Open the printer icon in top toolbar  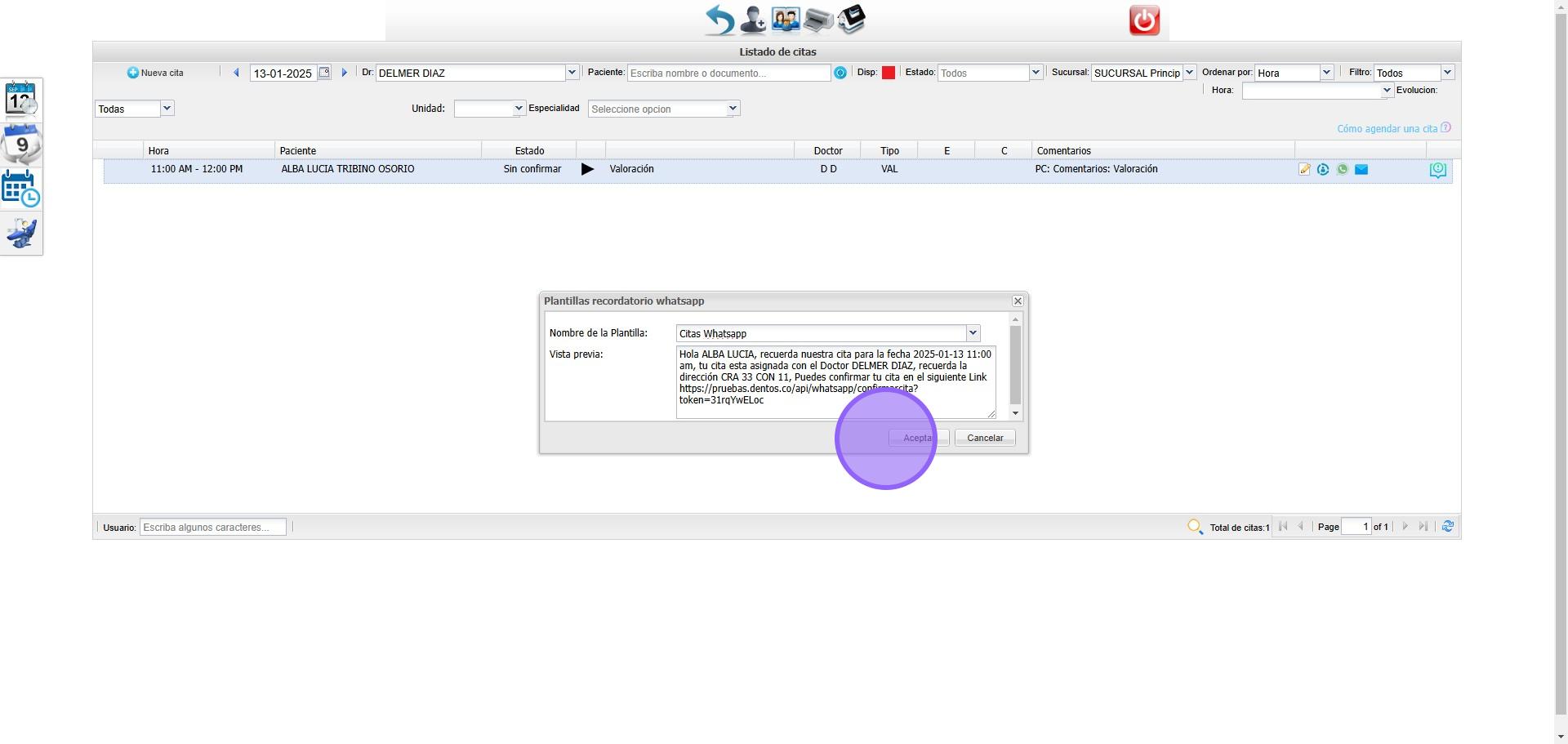pyautogui.click(x=817, y=20)
